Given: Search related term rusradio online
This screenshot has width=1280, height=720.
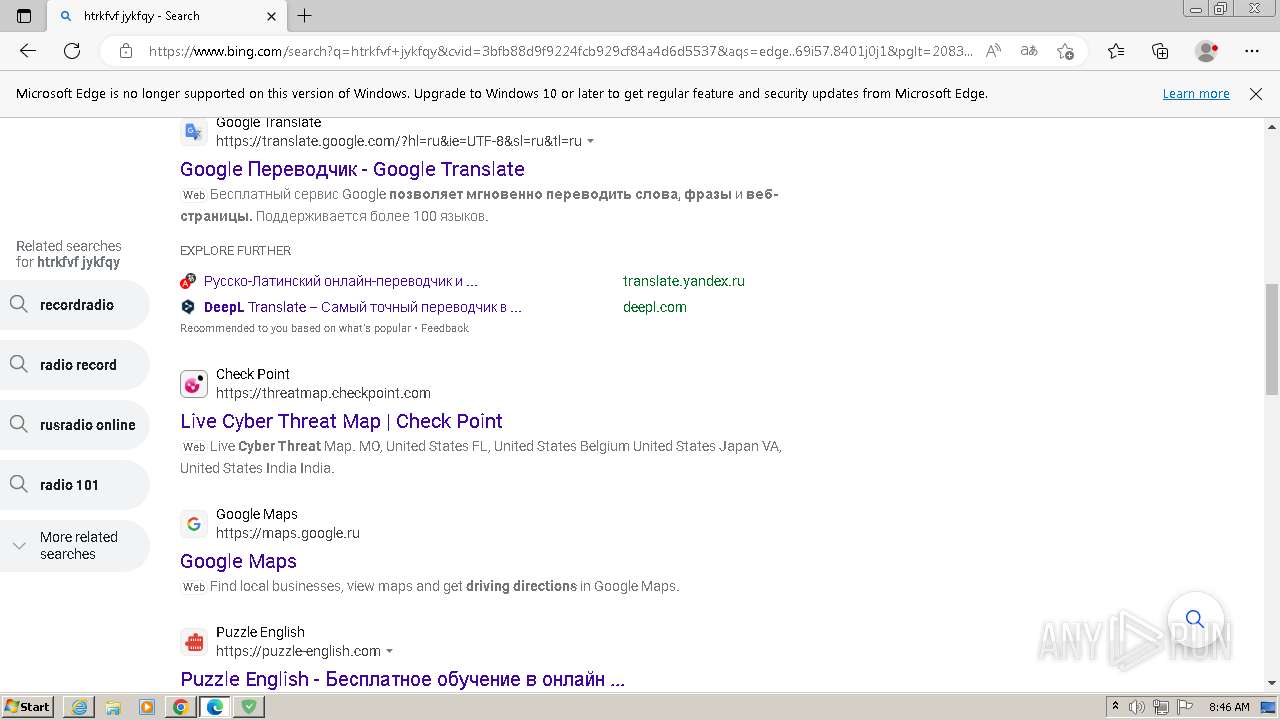Looking at the screenshot, I should coord(75,425).
